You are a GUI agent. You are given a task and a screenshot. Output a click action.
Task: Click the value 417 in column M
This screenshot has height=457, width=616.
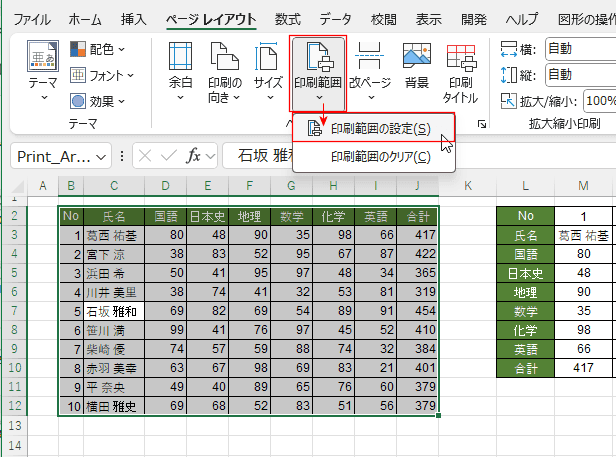583,368
